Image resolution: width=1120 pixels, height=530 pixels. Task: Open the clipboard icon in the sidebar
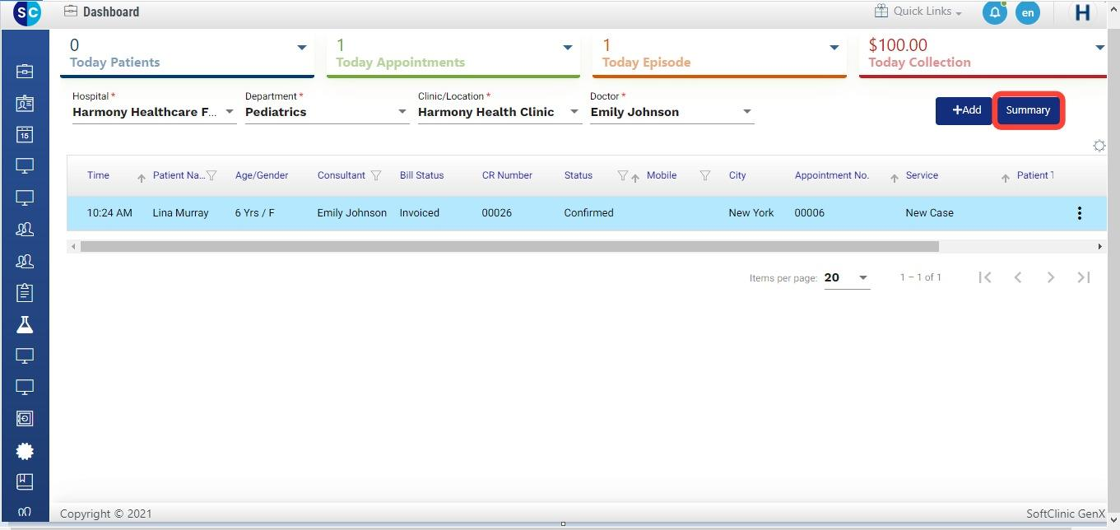point(24,292)
